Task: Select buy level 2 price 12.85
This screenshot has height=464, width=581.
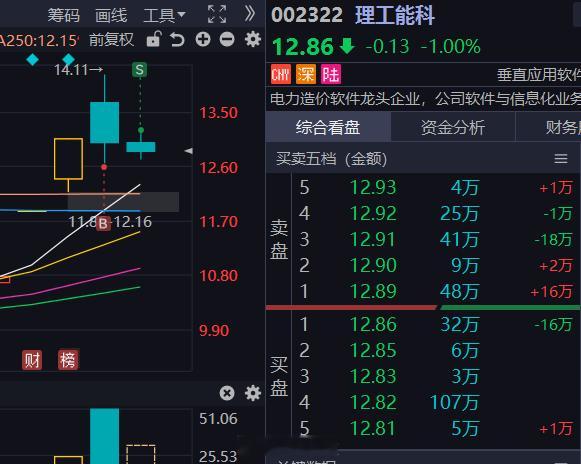Action: coord(373,350)
